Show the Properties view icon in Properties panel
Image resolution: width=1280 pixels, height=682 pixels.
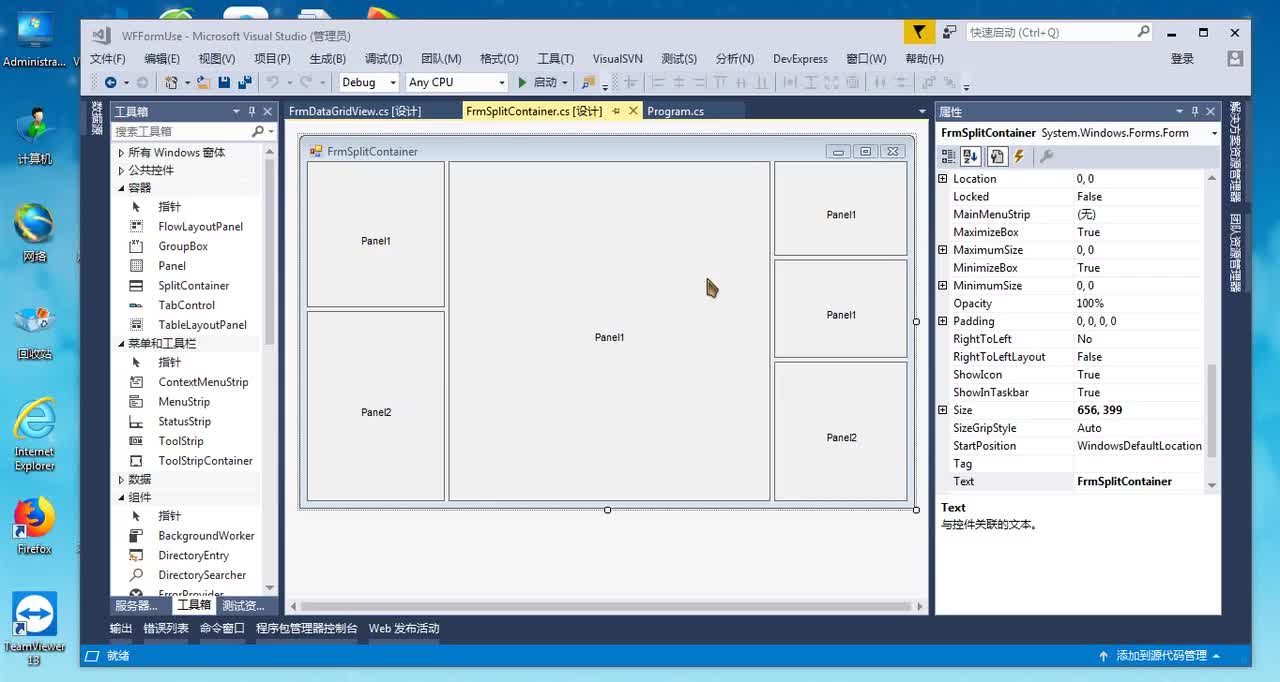(996, 156)
